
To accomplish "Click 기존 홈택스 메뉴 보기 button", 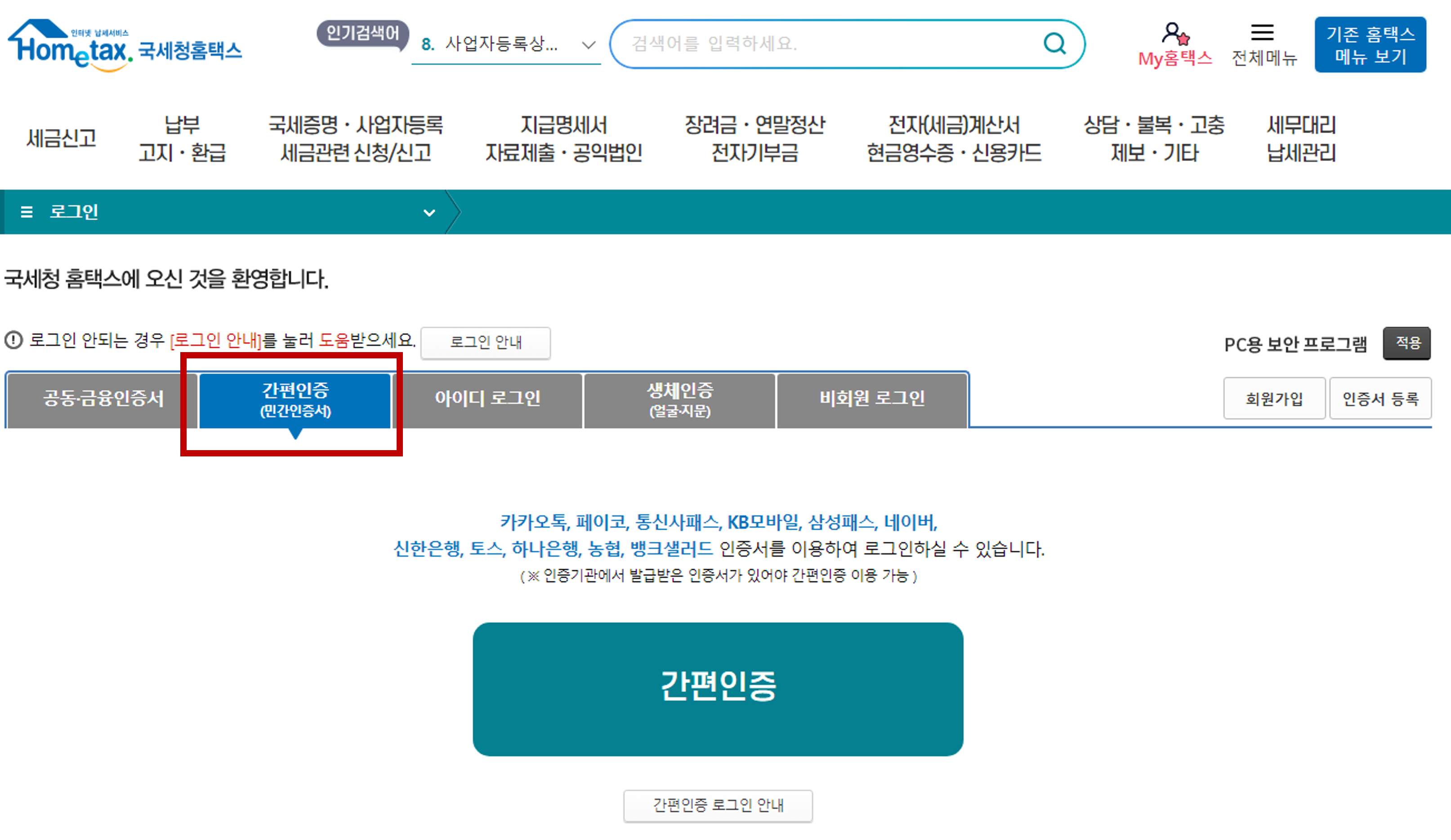I will [x=1370, y=45].
